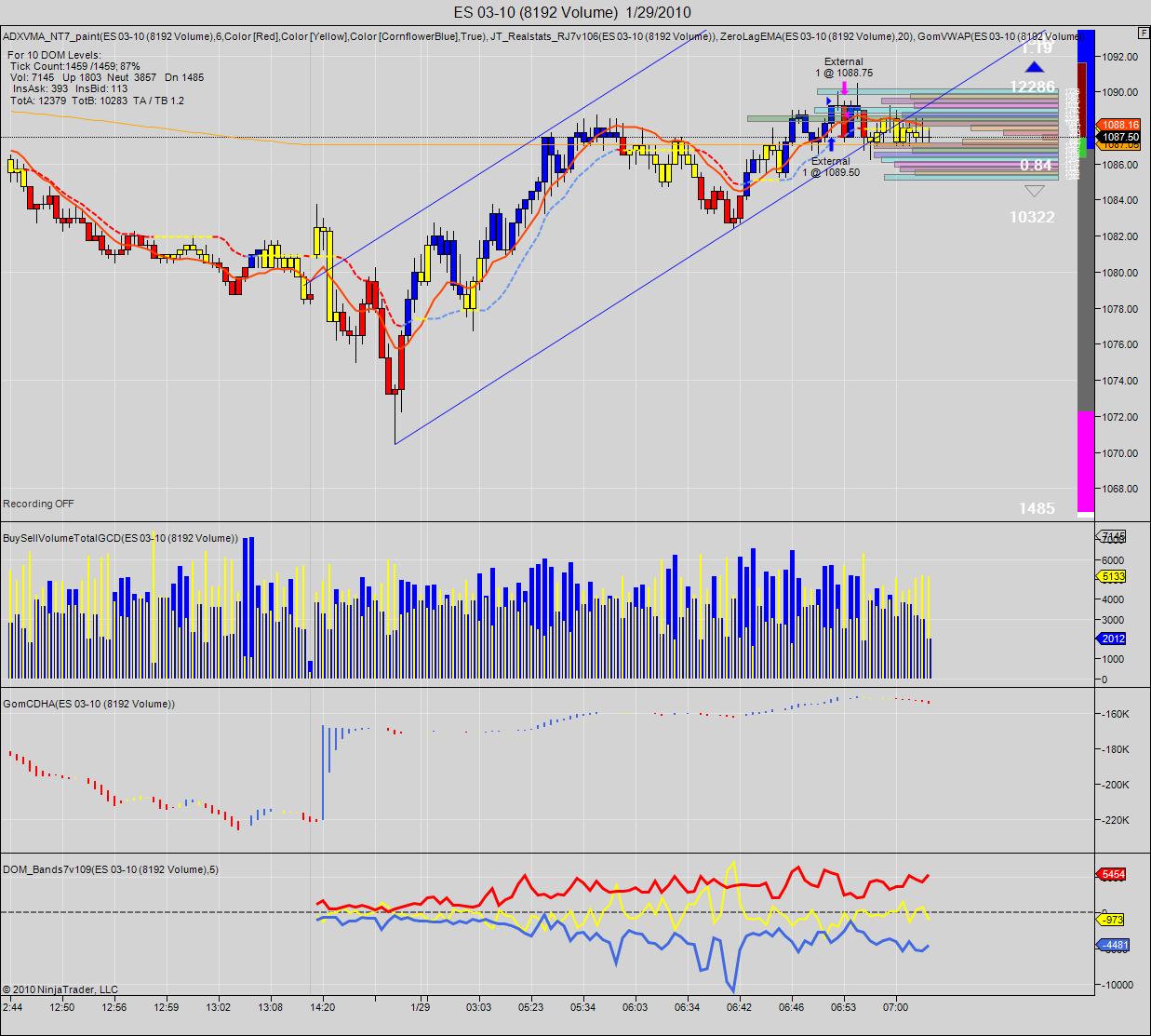Click the solid blue up triangle above 12286

[x=1035, y=67]
